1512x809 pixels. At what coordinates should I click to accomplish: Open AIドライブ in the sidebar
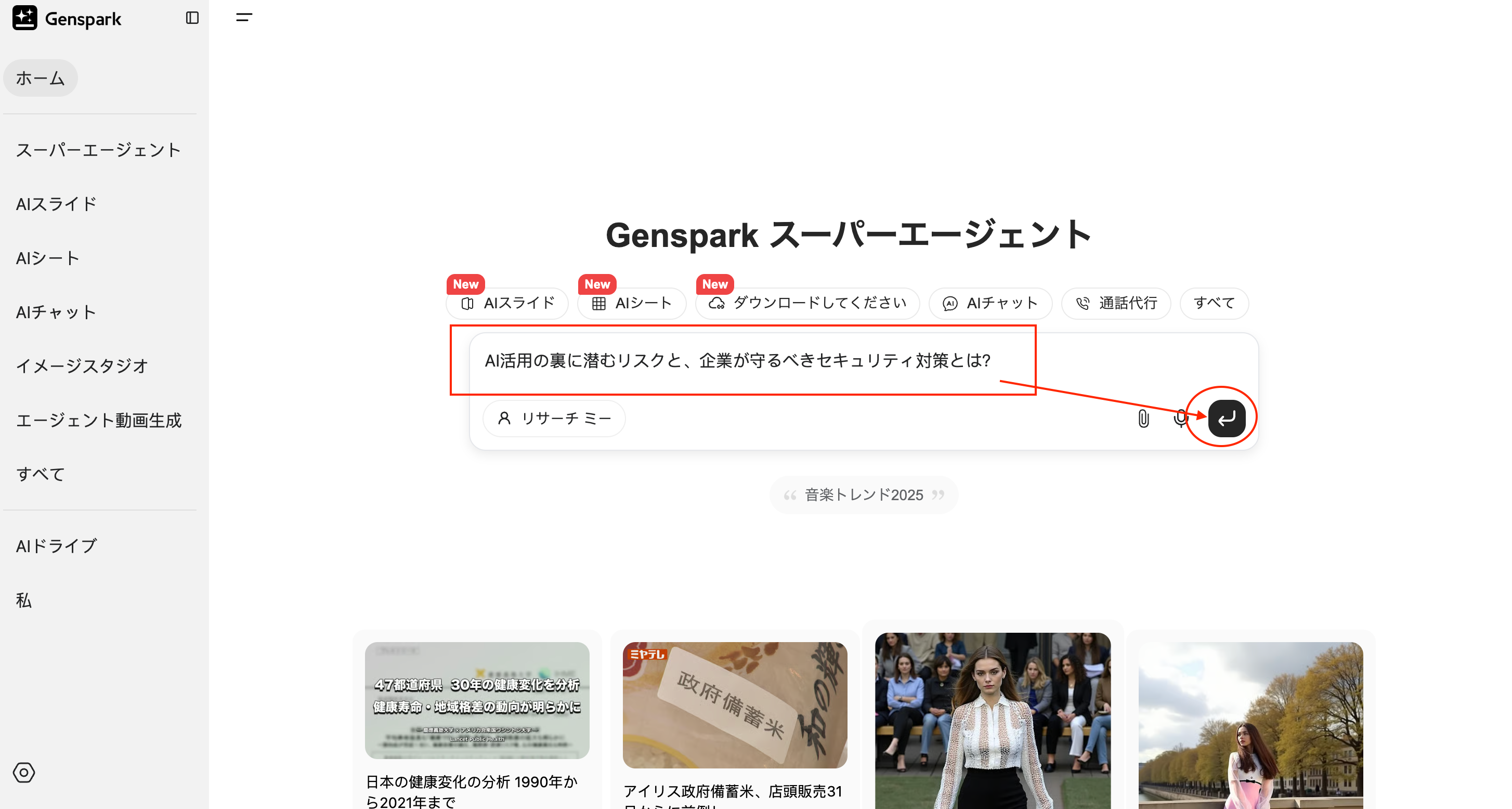coord(56,546)
